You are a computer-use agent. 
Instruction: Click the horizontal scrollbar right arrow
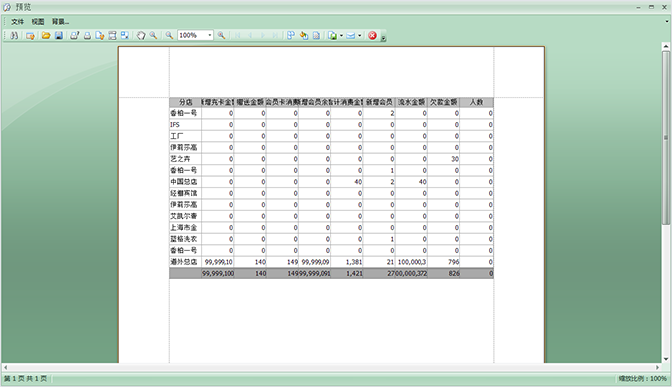657,367
